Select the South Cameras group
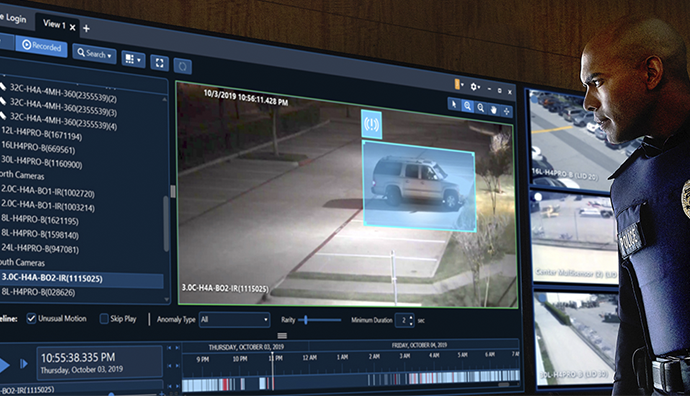This screenshot has height=396, width=690. 22,263
